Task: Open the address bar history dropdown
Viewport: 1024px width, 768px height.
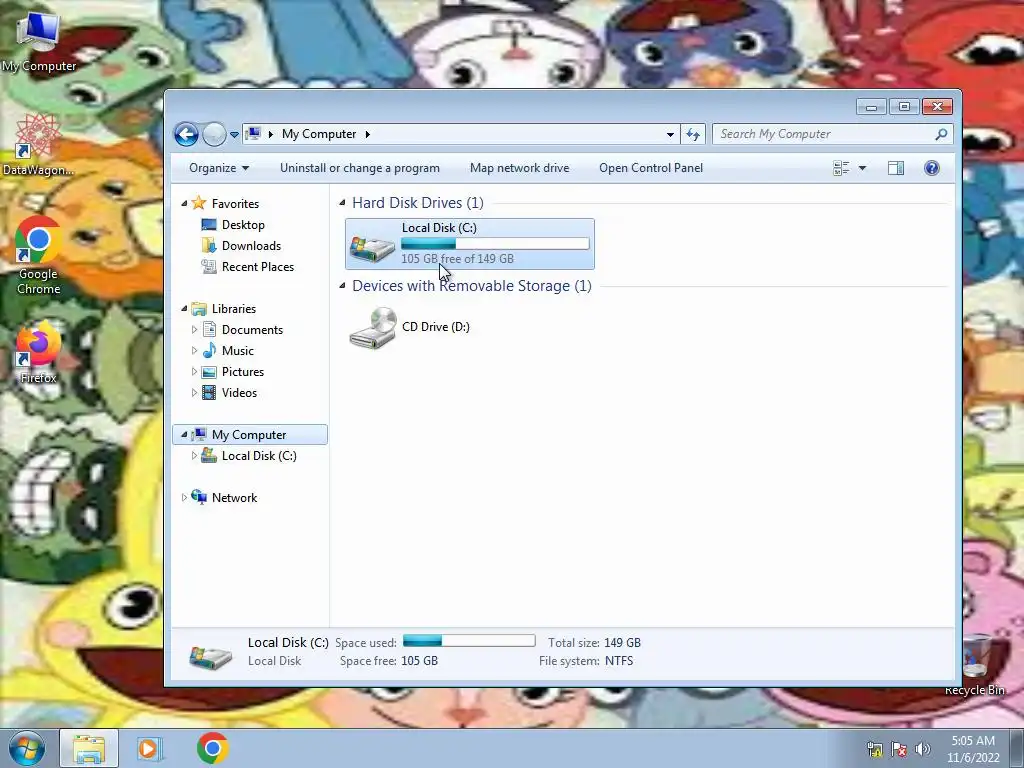Action: pyautogui.click(x=670, y=135)
